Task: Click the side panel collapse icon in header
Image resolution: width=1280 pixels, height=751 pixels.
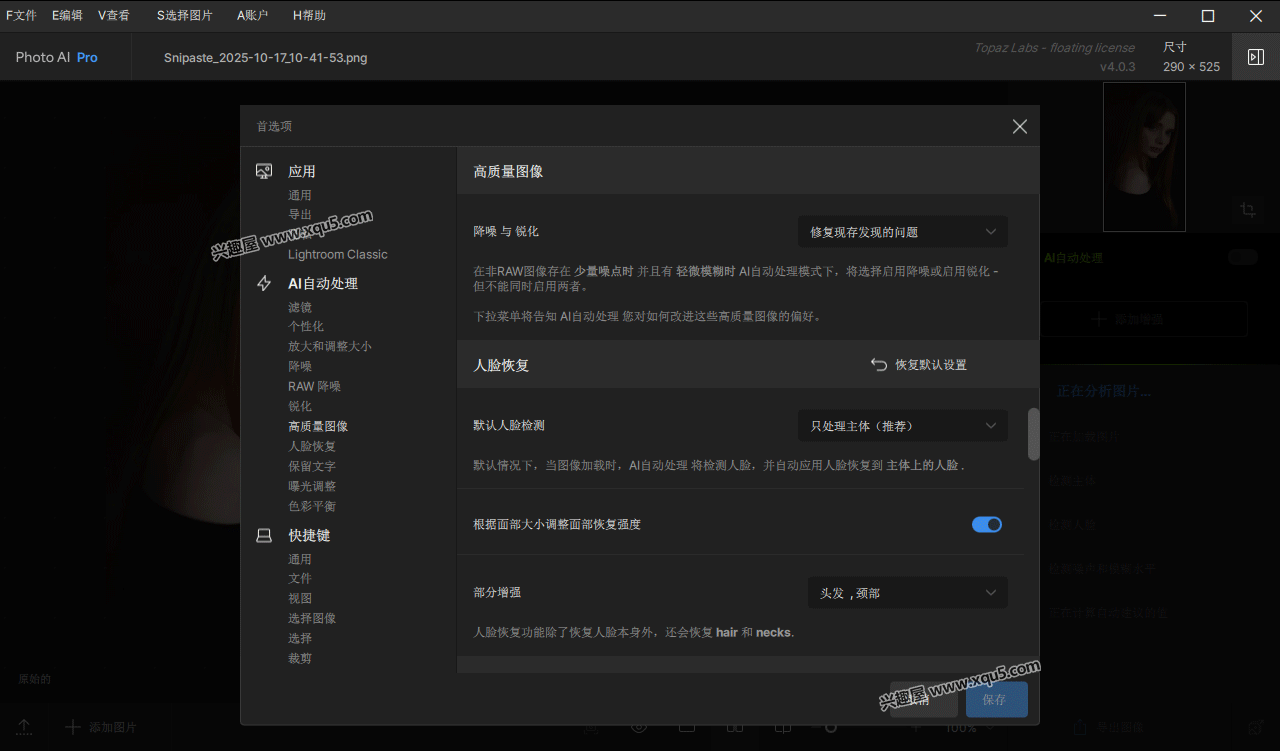Action: click(1255, 57)
